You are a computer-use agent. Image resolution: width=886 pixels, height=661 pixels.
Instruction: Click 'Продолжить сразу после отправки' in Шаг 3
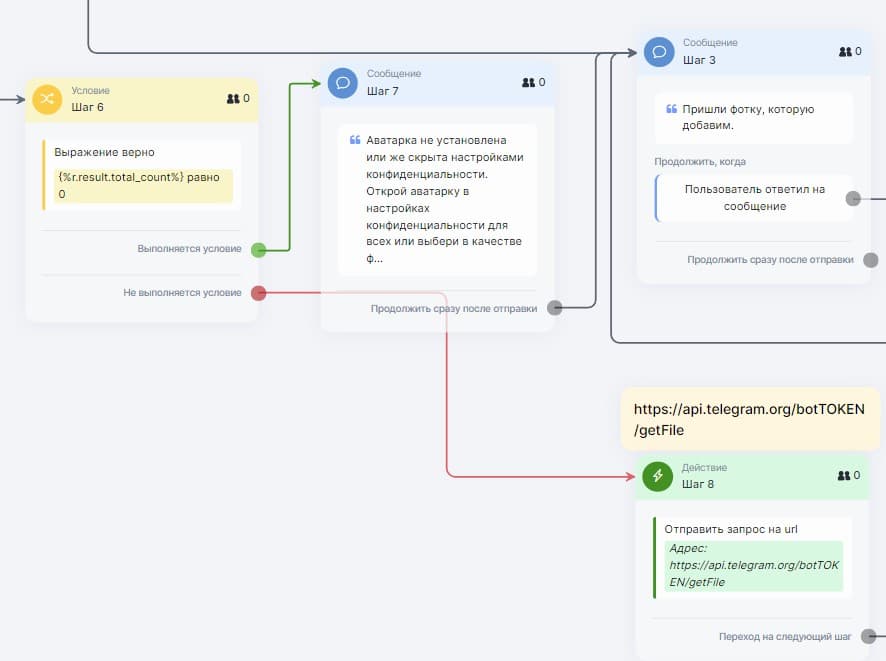click(x=770, y=260)
